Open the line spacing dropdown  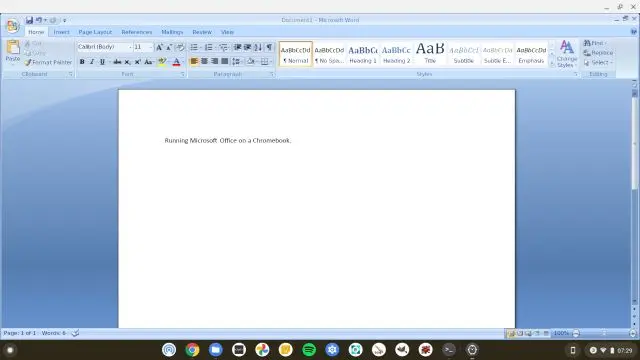point(236,62)
